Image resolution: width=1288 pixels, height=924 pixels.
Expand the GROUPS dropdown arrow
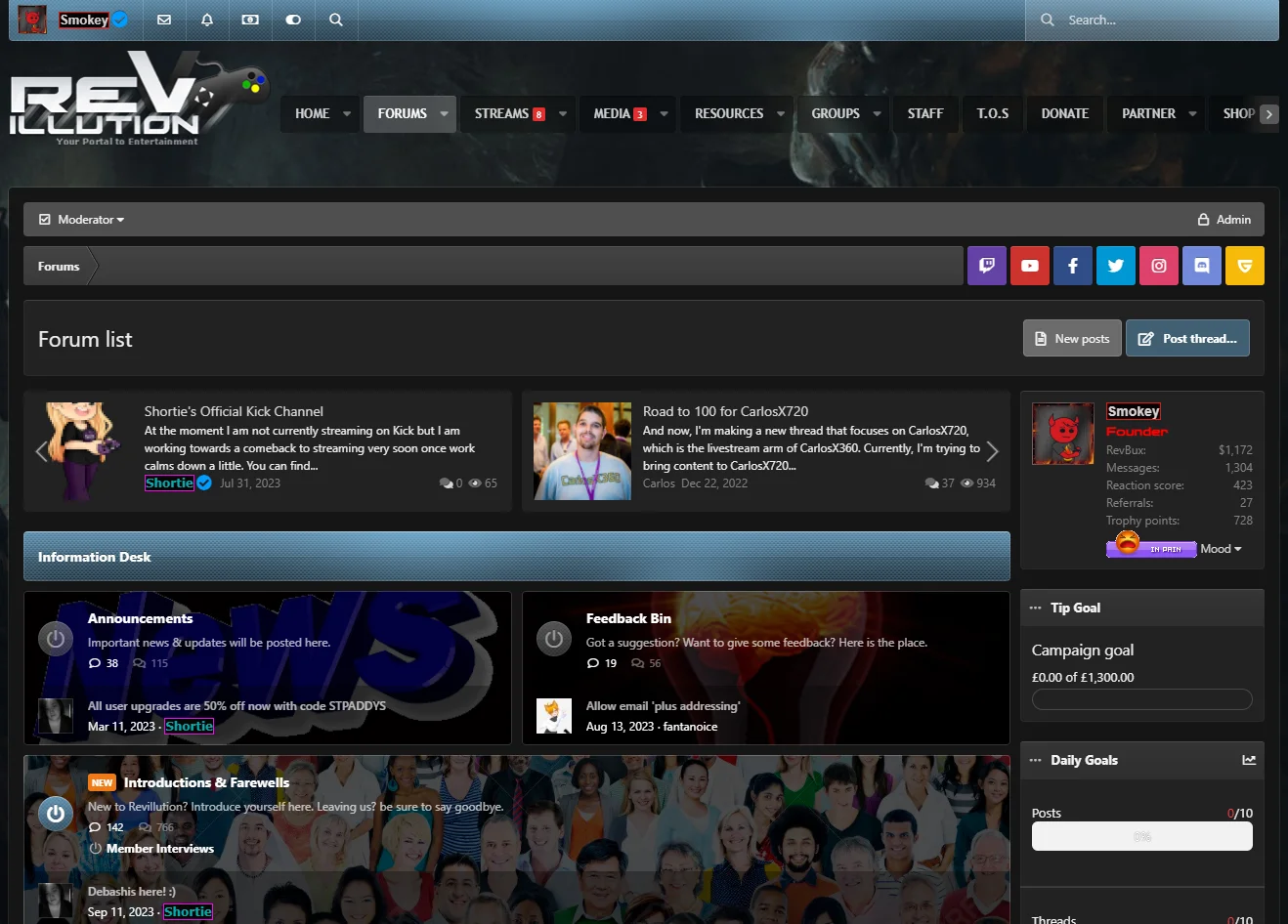tap(878, 113)
